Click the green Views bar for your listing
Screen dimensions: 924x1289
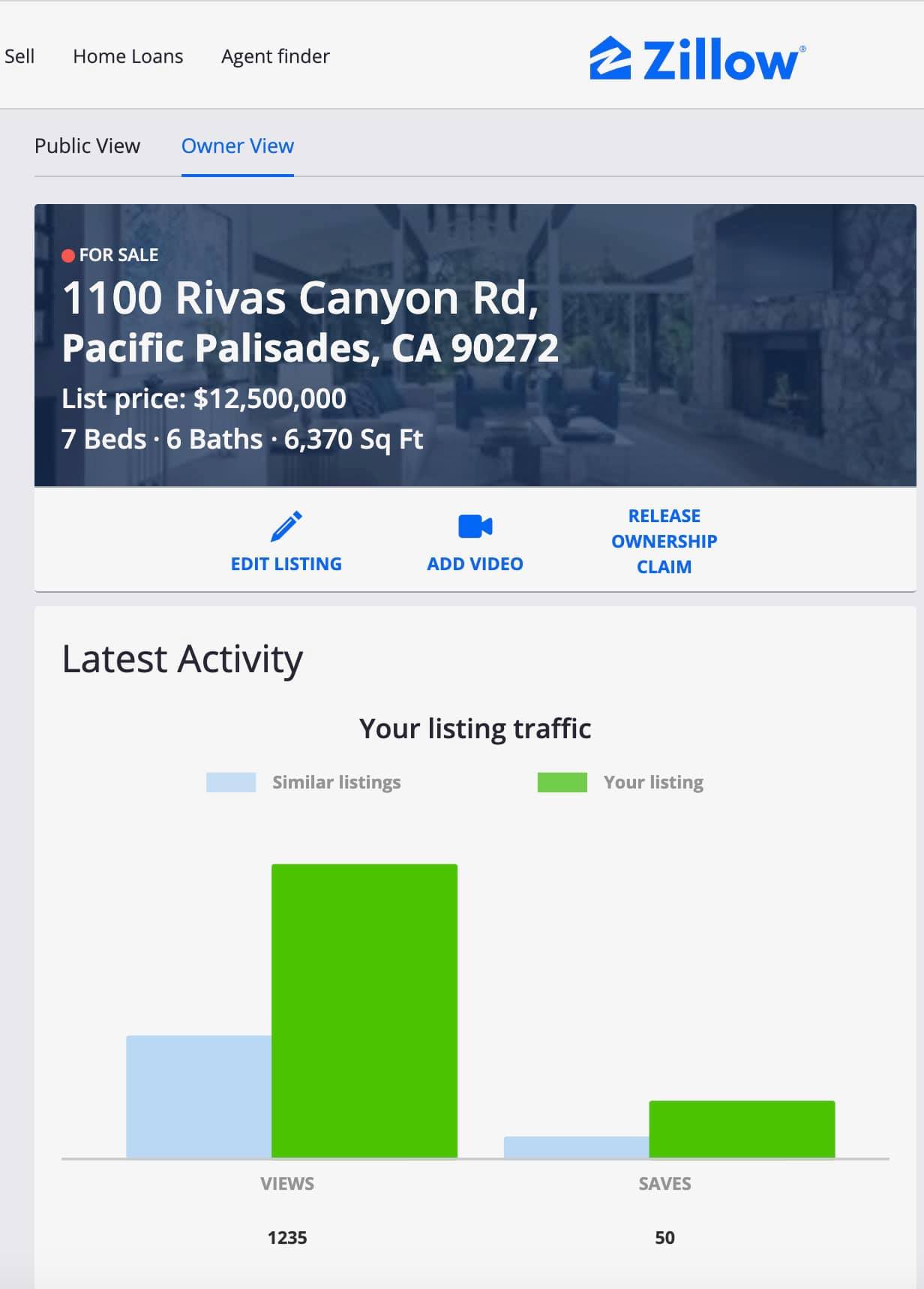coord(364,1010)
